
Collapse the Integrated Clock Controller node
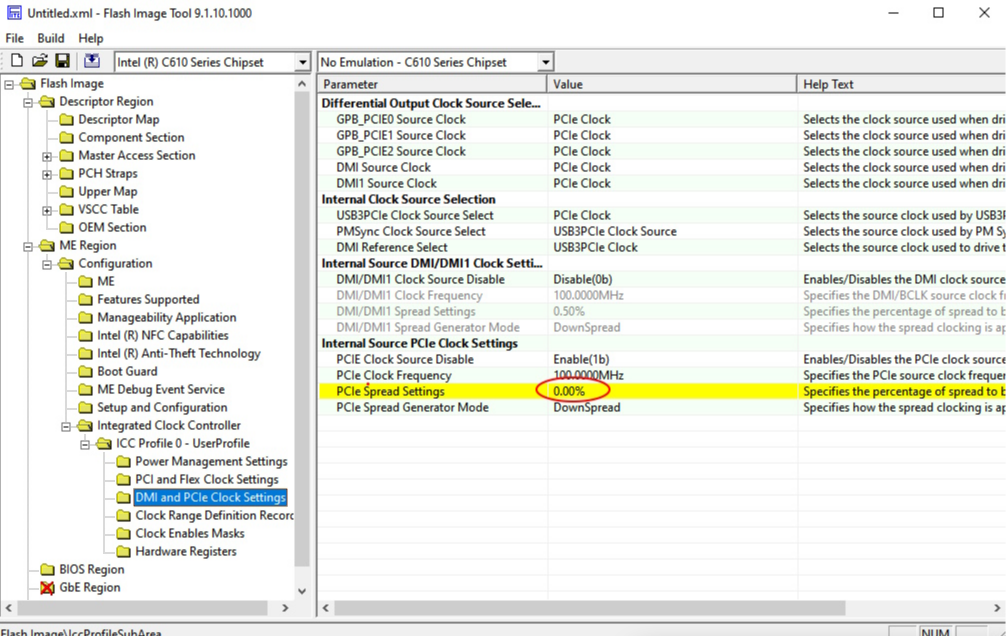click(65, 426)
